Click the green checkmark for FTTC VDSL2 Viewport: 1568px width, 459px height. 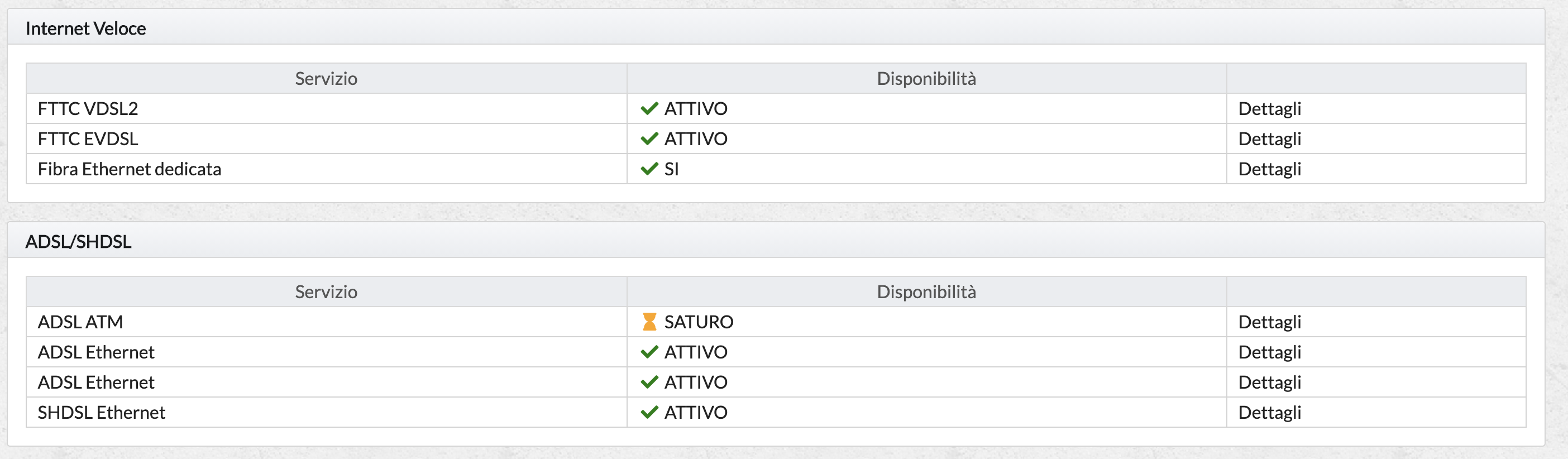(x=649, y=108)
